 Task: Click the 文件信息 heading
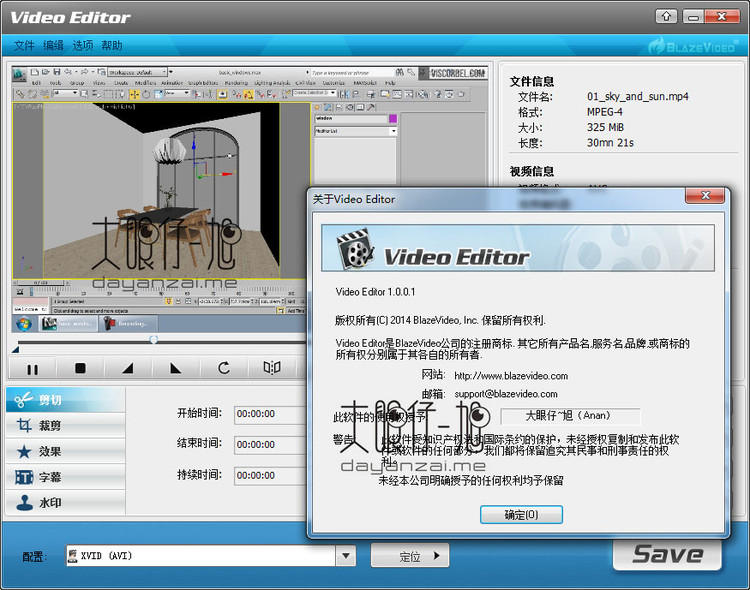pos(532,81)
